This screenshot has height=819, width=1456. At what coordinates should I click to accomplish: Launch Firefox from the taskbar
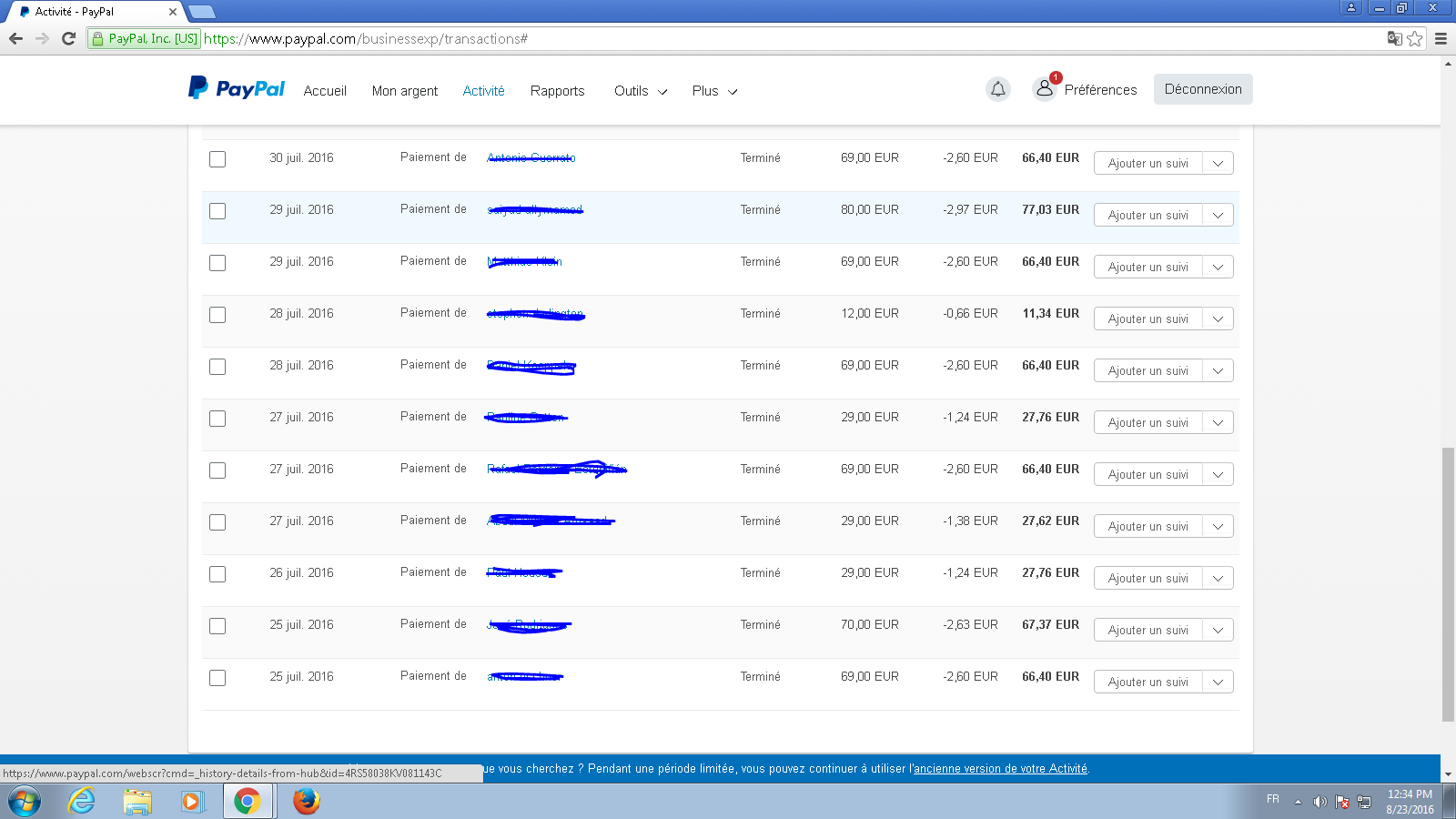point(306,801)
